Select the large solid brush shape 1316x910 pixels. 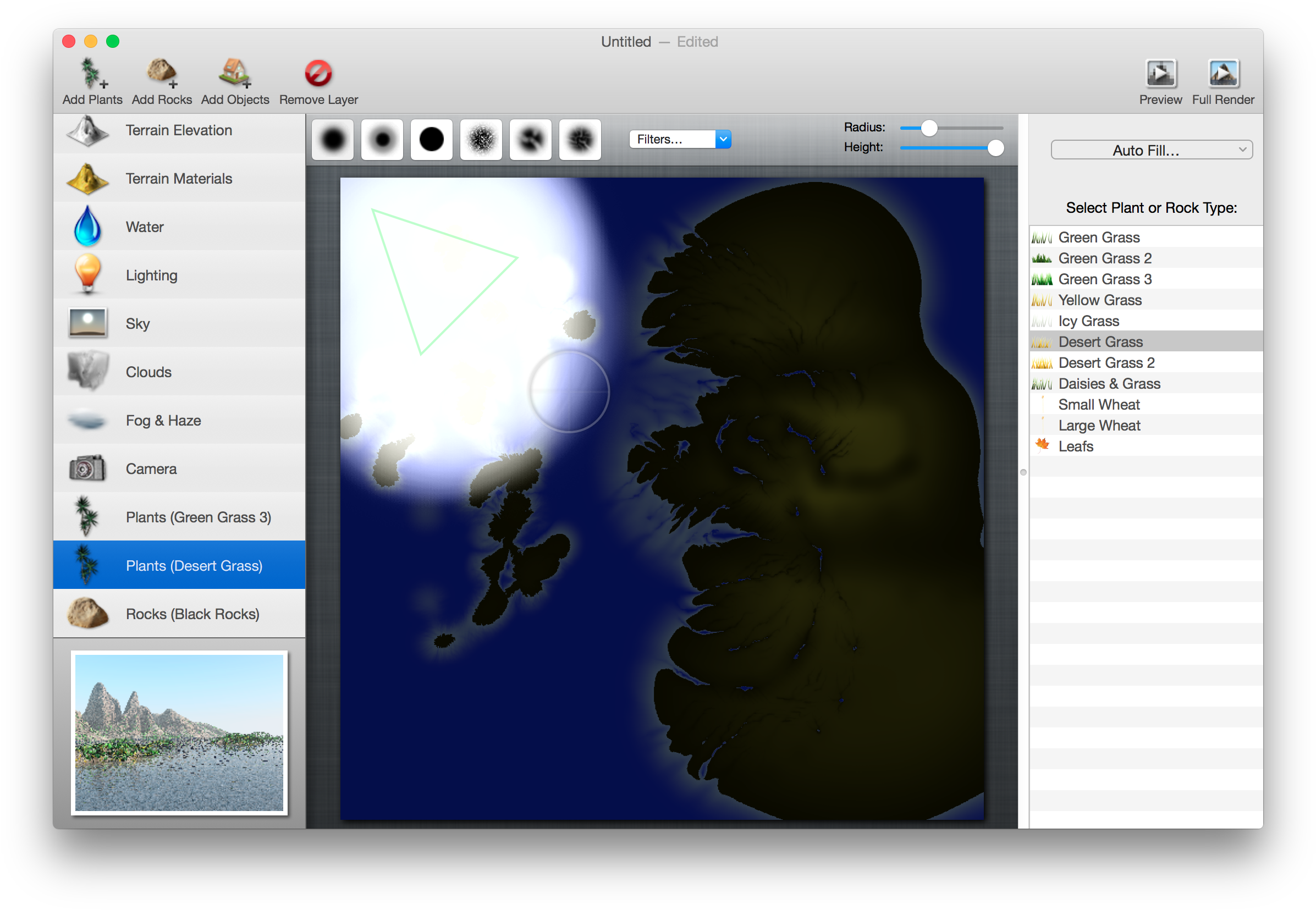click(x=431, y=139)
